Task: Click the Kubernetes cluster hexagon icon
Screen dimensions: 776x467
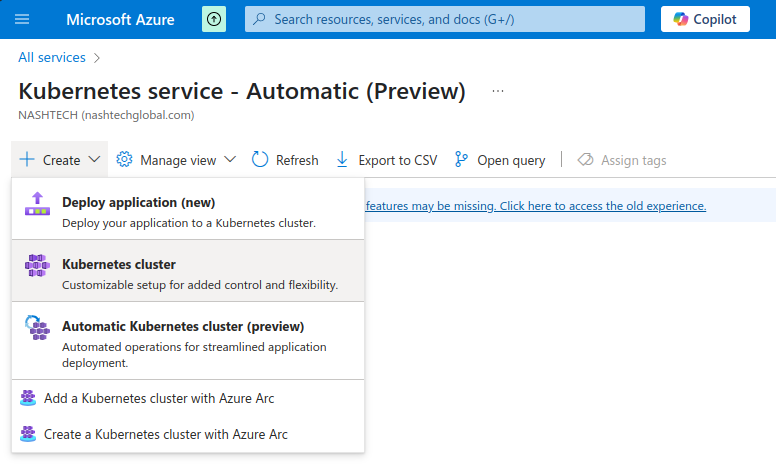Action: point(36,266)
